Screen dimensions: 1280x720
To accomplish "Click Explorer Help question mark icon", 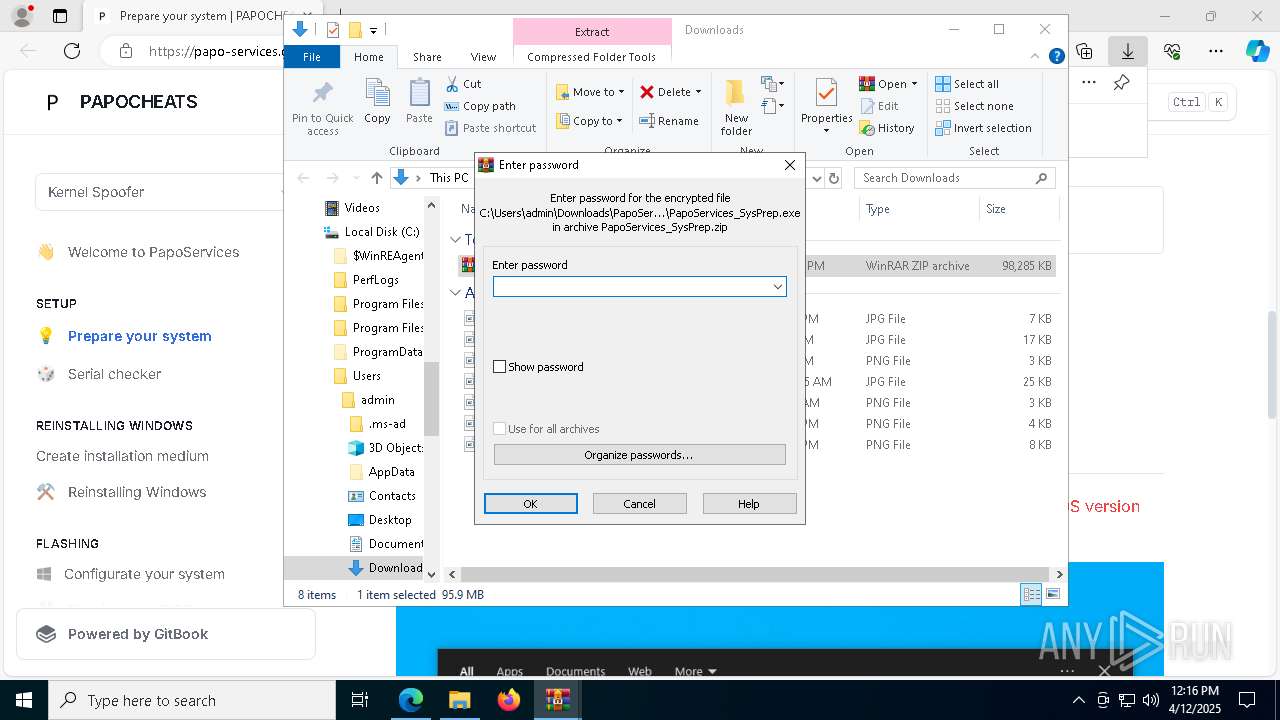I will point(1056,57).
